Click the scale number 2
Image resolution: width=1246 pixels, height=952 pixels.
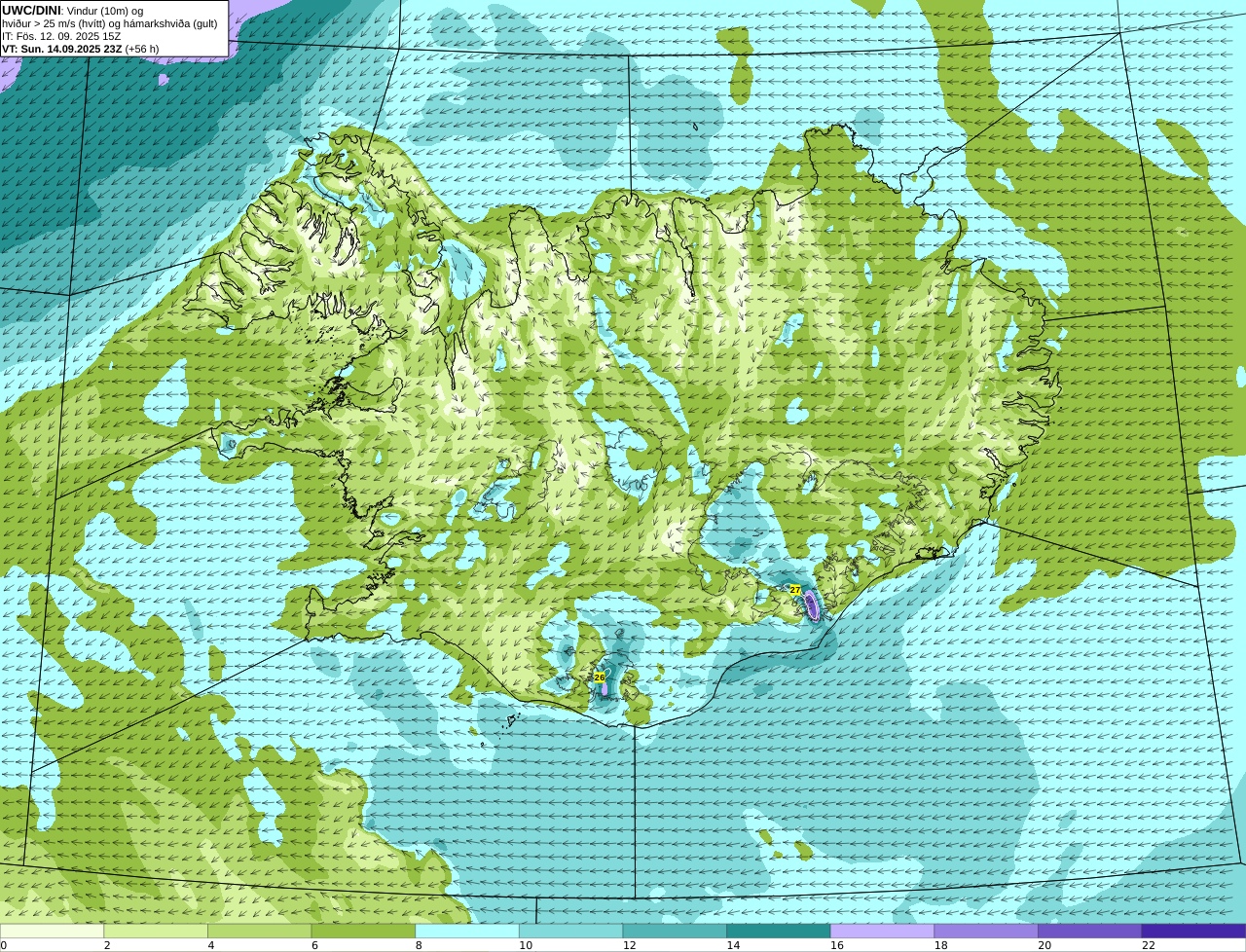107,945
